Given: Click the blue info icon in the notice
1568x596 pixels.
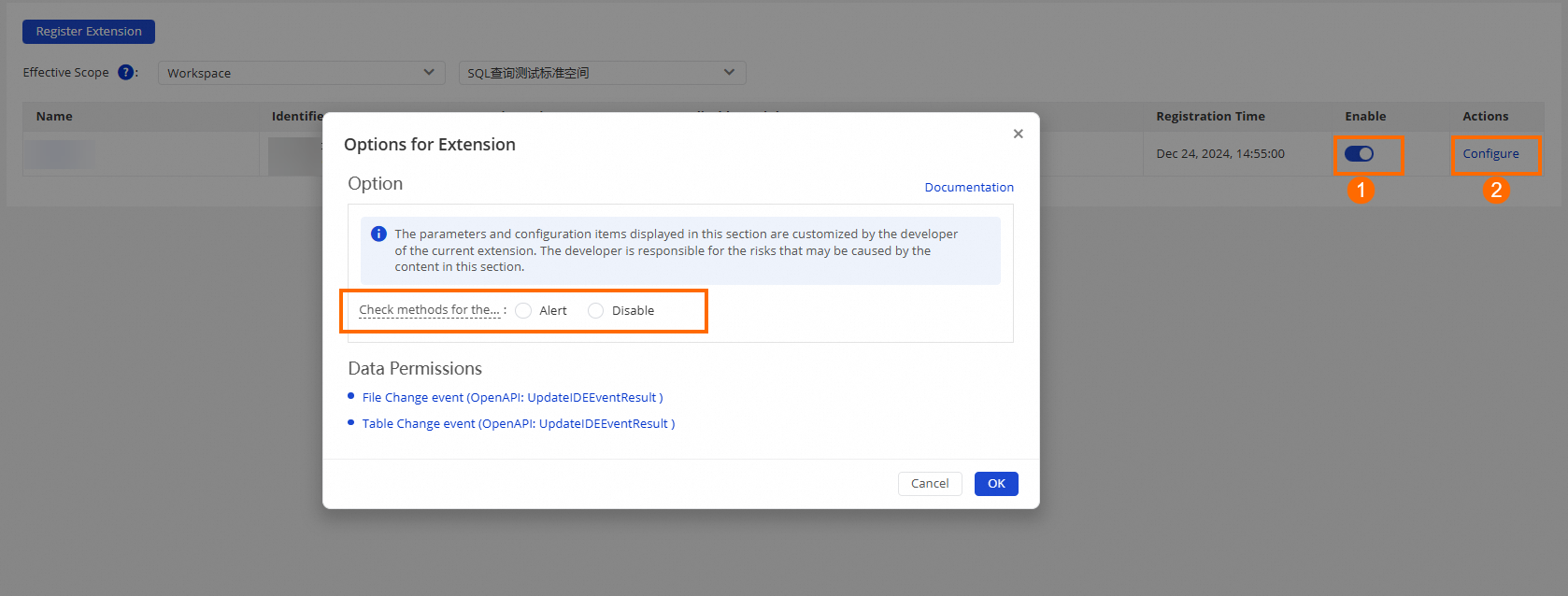Looking at the screenshot, I should (x=378, y=234).
